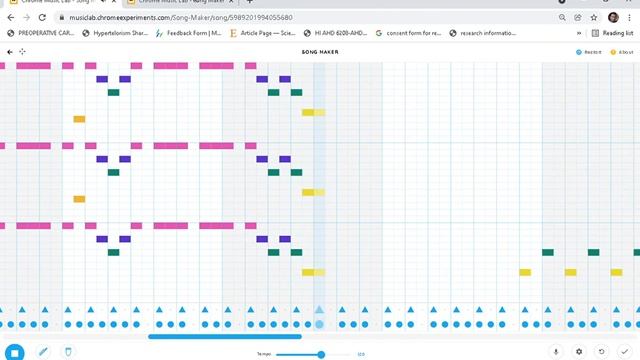Toggle the highlighted percussion circle at the playhead

pyautogui.click(x=319, y=324)
